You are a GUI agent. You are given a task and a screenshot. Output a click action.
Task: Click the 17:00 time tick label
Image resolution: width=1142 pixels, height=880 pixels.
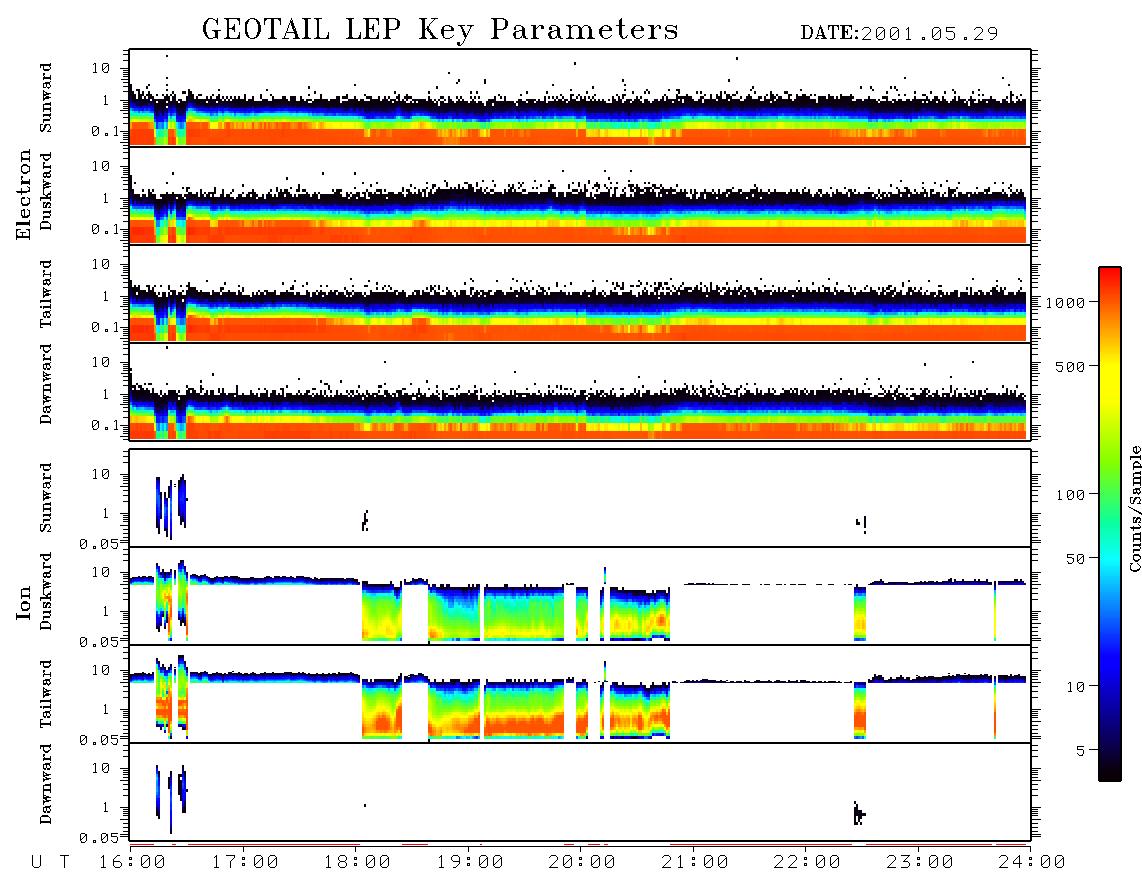tap(245, 863)
